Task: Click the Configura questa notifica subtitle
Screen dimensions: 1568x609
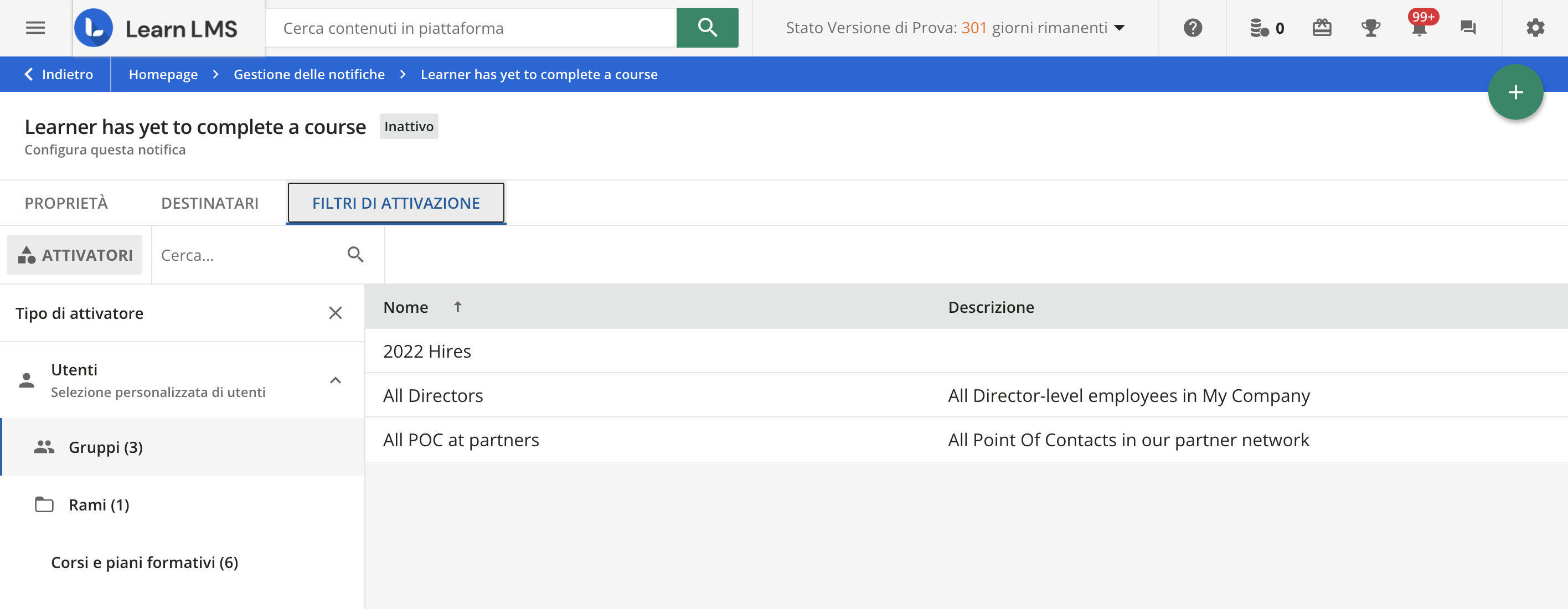Action: 105,149
